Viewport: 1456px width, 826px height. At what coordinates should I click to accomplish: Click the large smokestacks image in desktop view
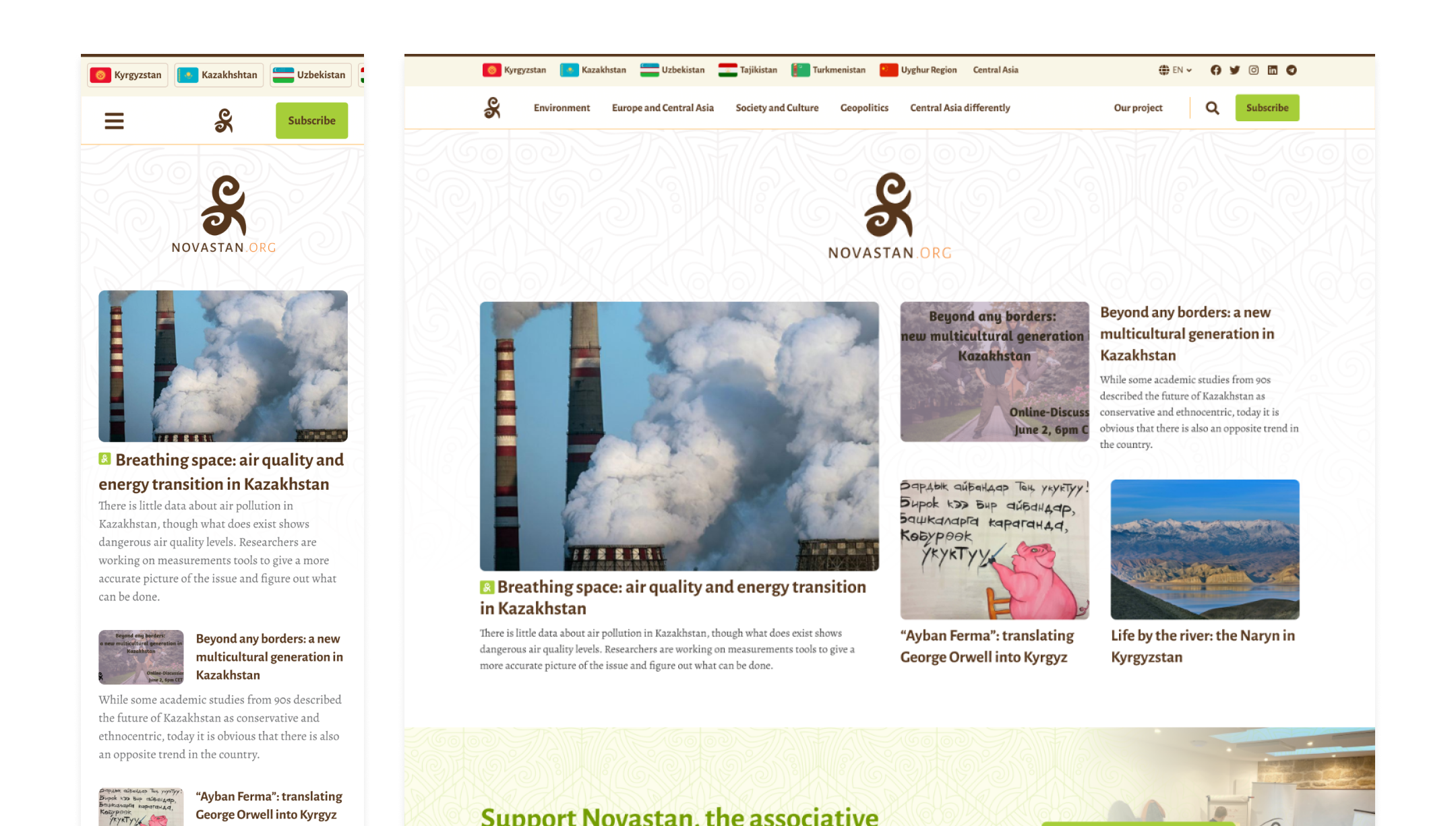tap(679, 436)
